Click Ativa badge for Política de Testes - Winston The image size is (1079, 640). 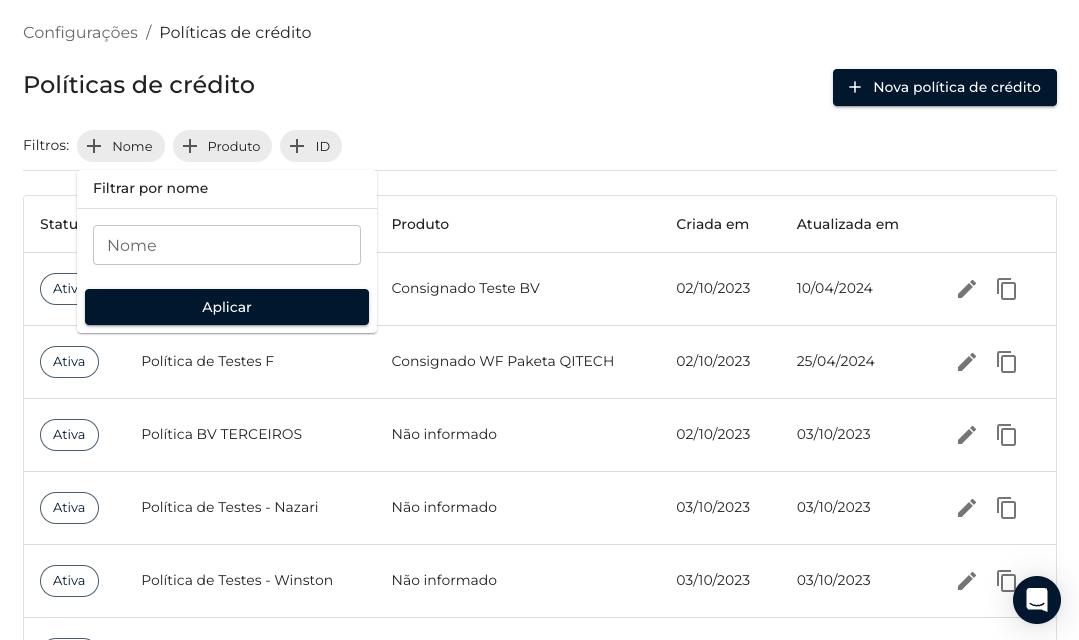tap(69, 581)
